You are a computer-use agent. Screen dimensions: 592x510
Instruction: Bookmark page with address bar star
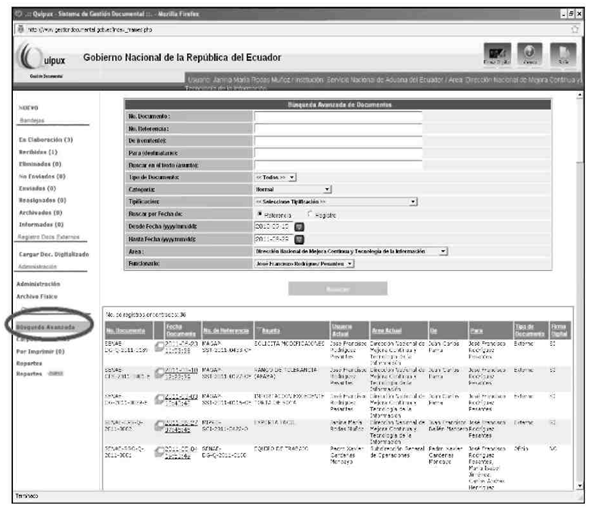click(x=575, y=29)
